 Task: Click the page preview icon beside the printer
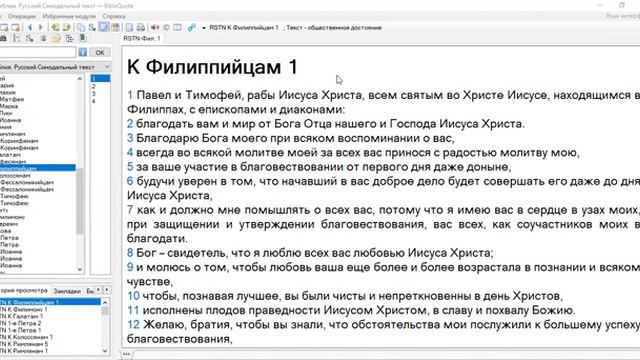[x=129, y=27]
